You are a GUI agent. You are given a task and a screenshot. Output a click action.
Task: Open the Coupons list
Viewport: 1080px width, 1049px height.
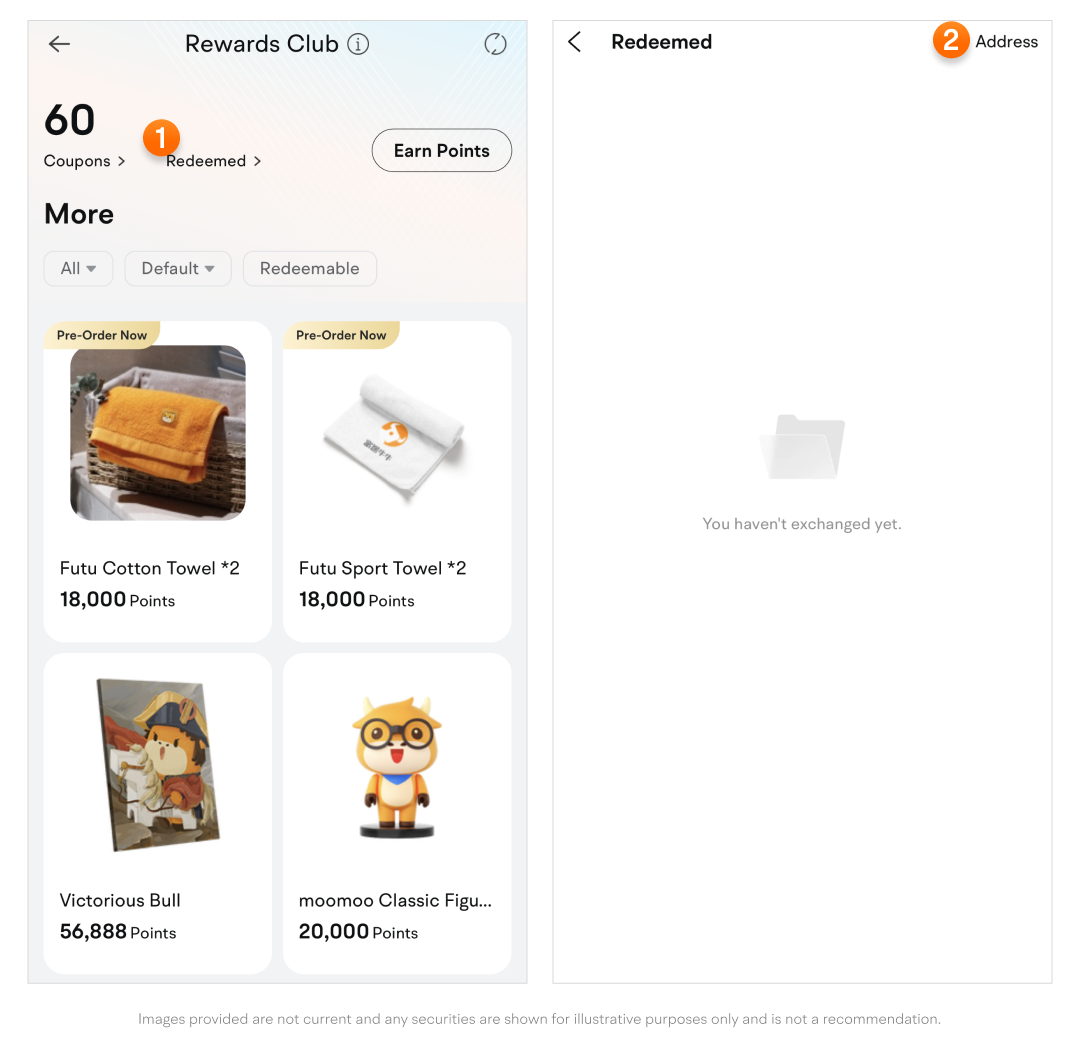point(84,160)
